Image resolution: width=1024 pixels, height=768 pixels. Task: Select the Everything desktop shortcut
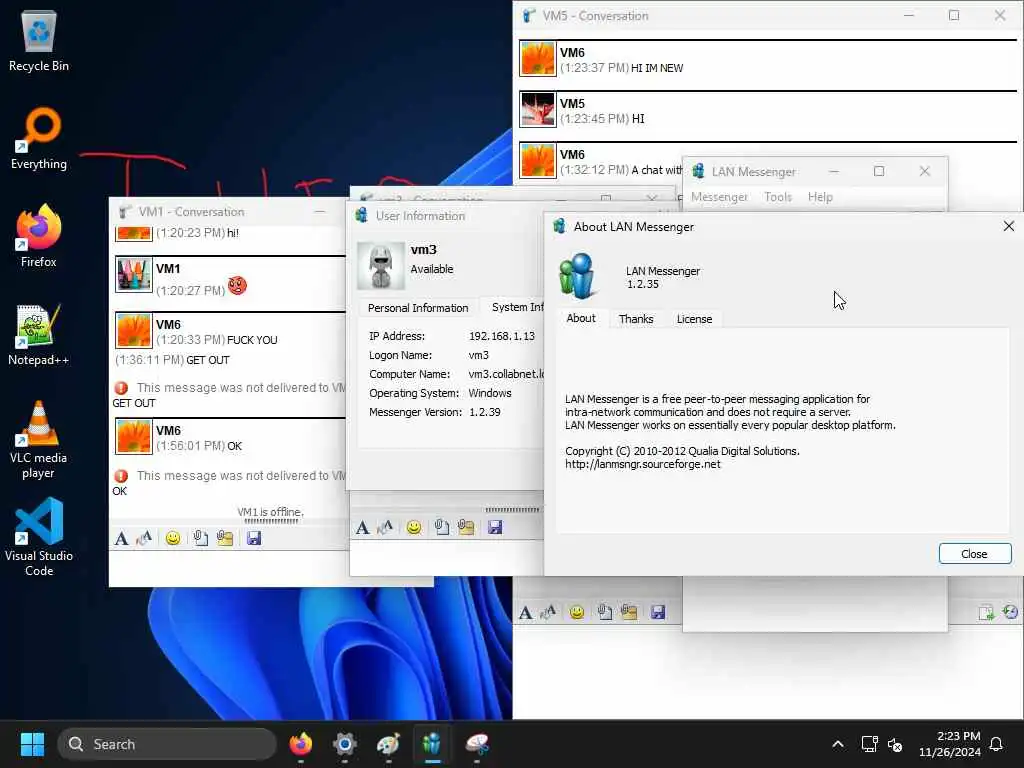click(39, 138)
